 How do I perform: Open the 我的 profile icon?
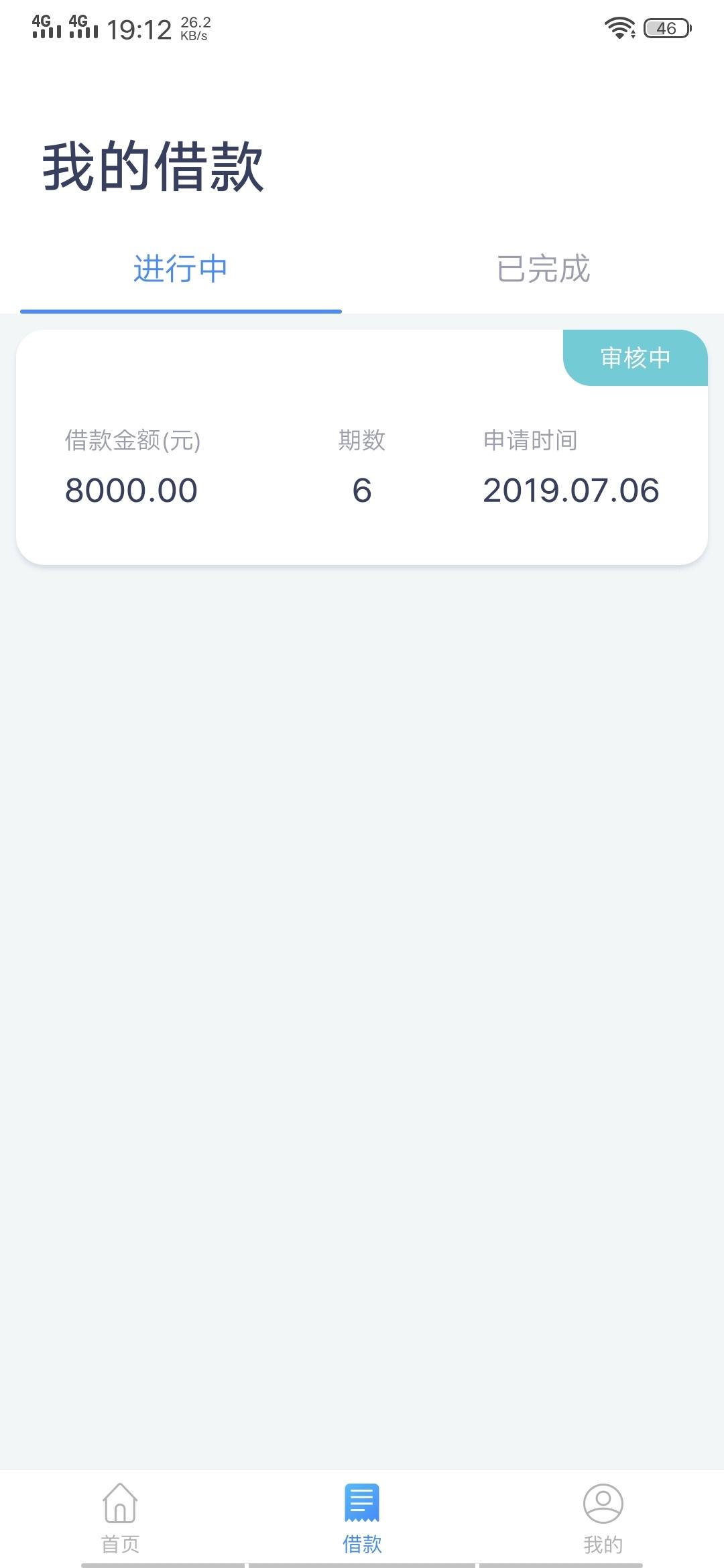coord(603,1503)
